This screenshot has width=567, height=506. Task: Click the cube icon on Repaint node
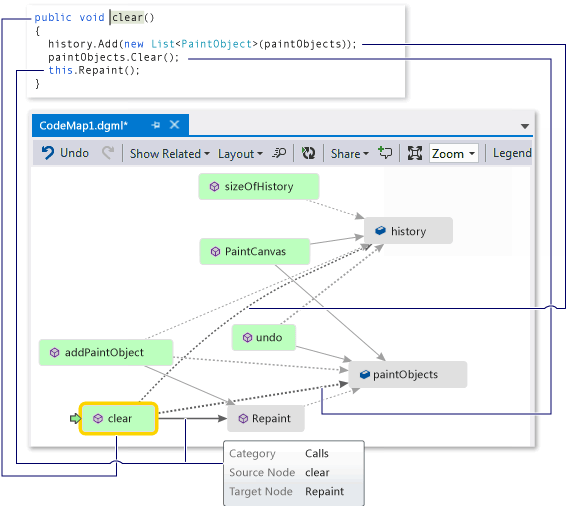click(243, 418)
